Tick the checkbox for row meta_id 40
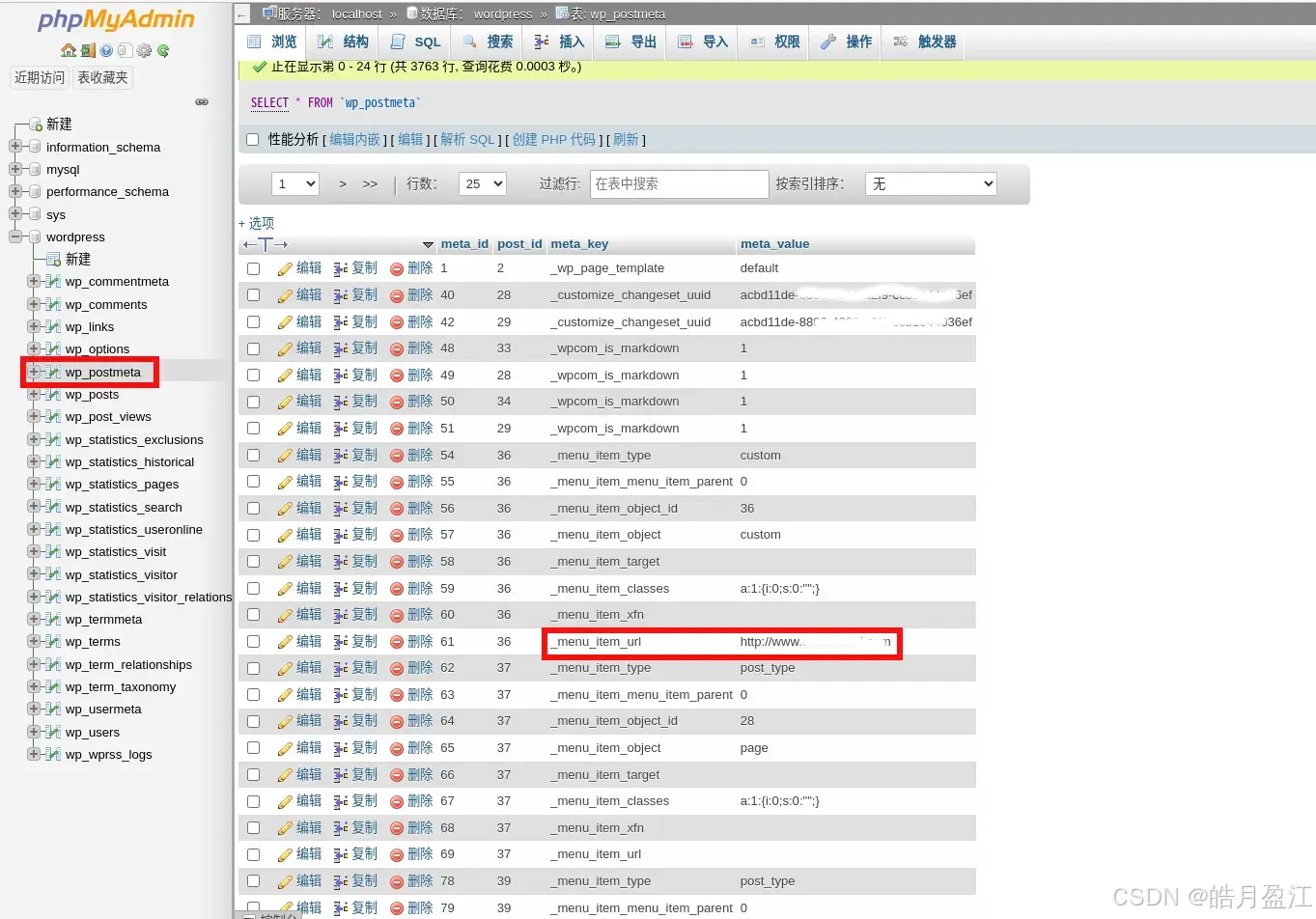The image size is (1316, 919). tap(253, 295)
